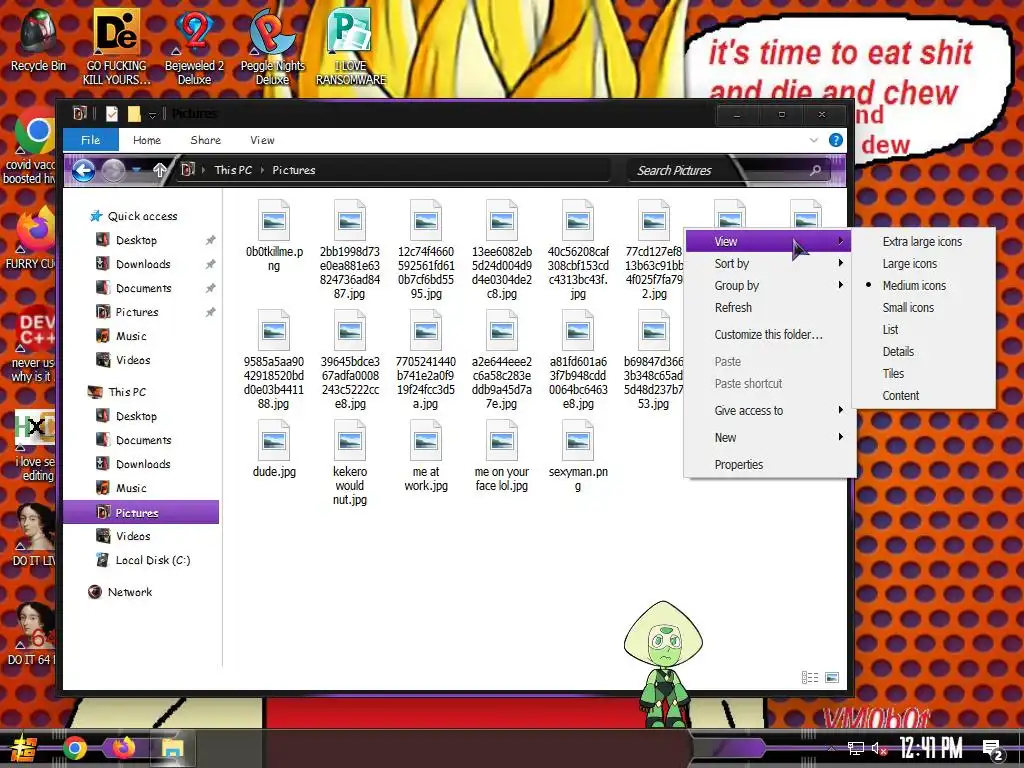Screen dimensions: 1024x768
Task: Click This PC in the address bar
Action: tap(232, 170)
